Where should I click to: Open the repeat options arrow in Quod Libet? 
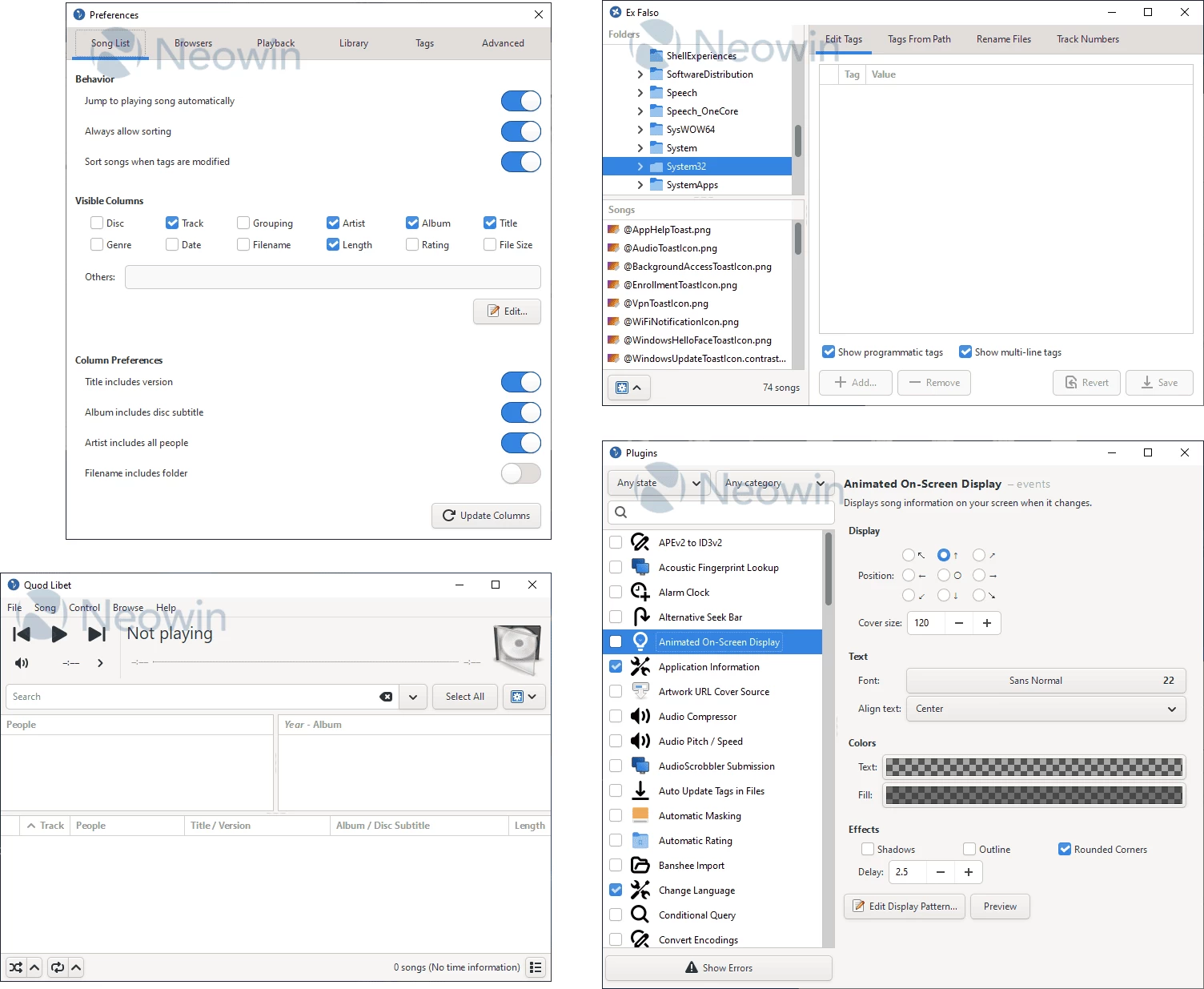(x=76, y=967)
